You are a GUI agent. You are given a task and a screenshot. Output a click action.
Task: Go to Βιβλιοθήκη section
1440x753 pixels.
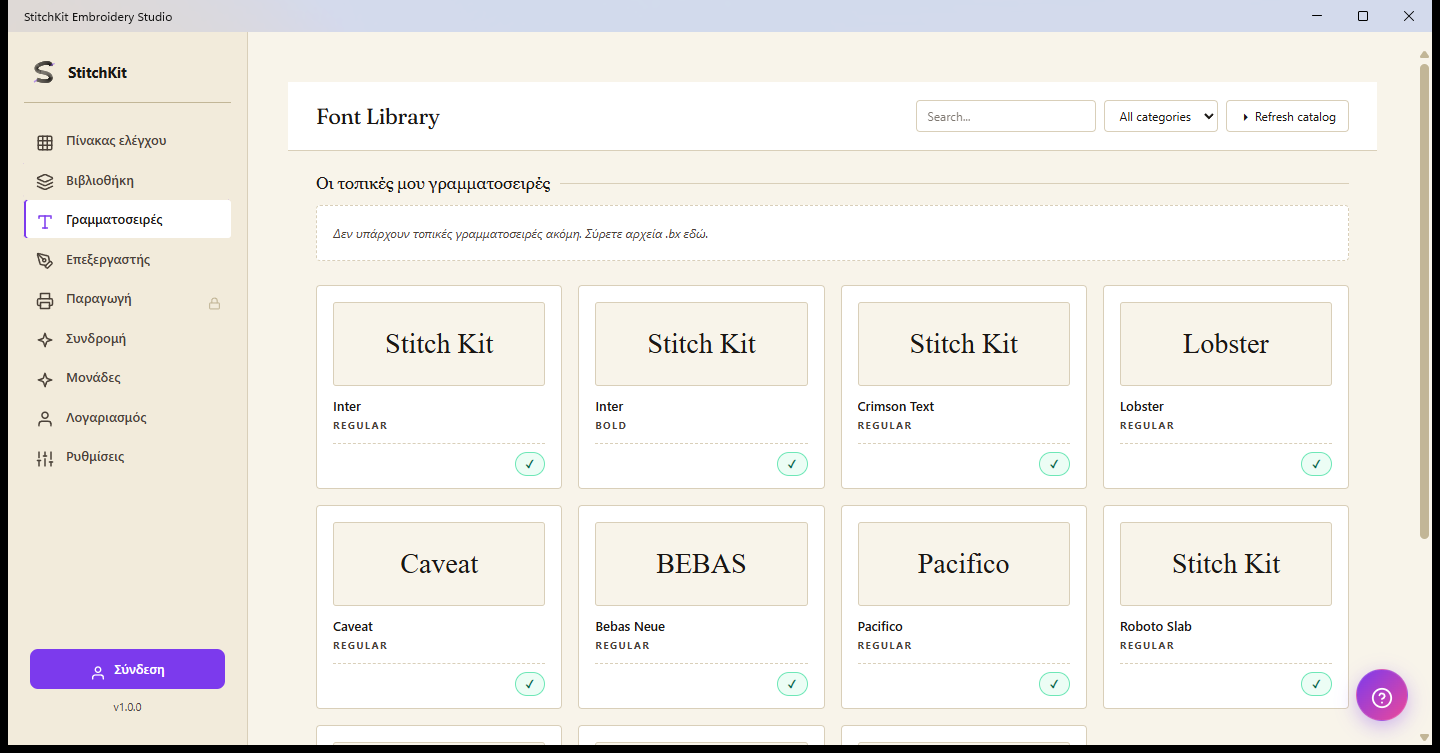point(128,180)
